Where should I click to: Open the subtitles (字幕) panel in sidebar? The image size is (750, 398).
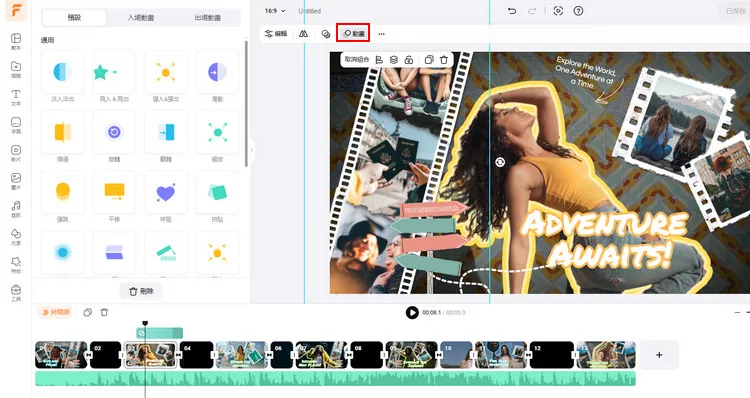point(16,125)
